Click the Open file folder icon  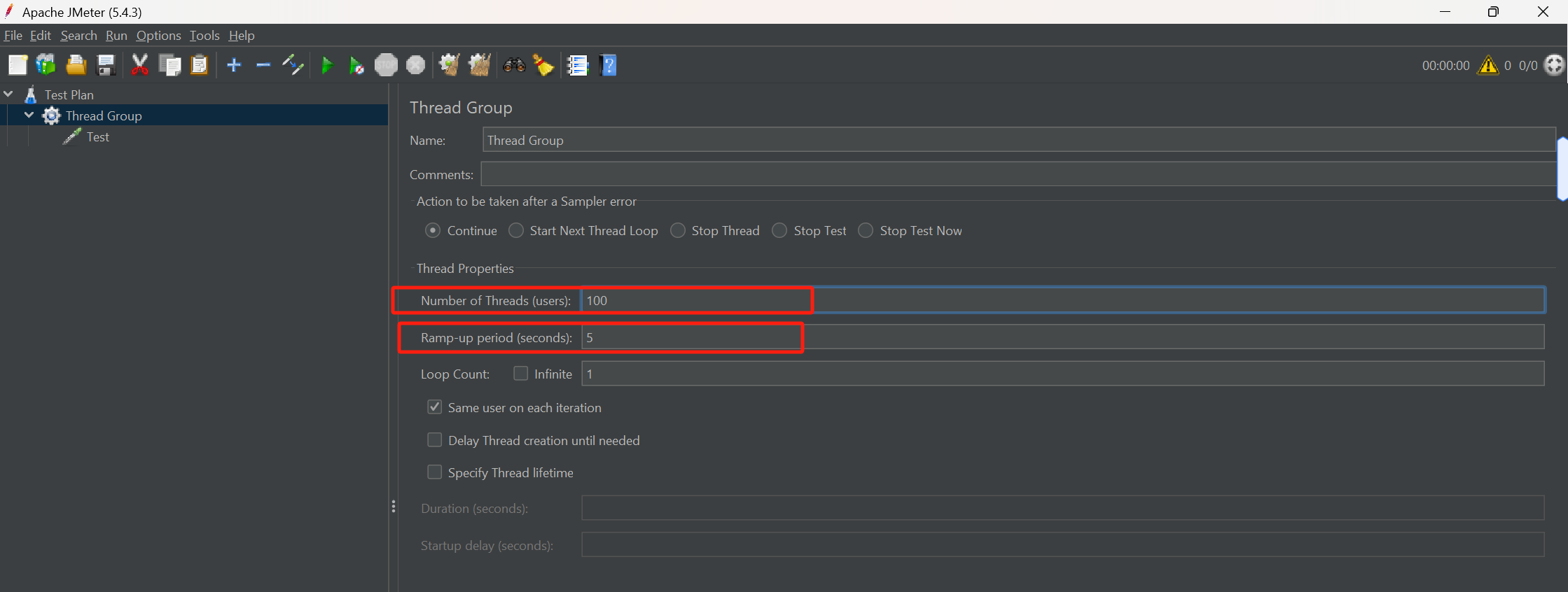pyautogui.click(x=76, y=65)
